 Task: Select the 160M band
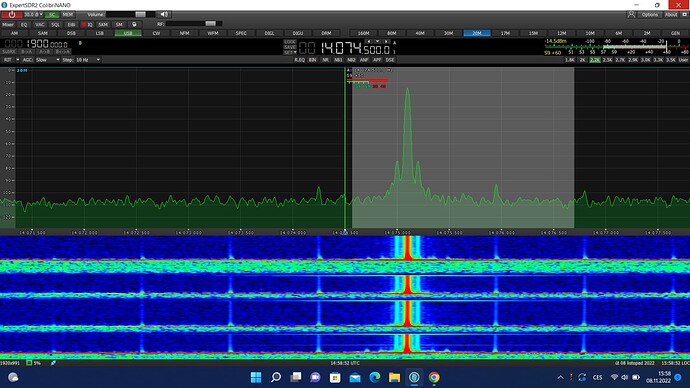pyautogui.click(x=363, y=33)
